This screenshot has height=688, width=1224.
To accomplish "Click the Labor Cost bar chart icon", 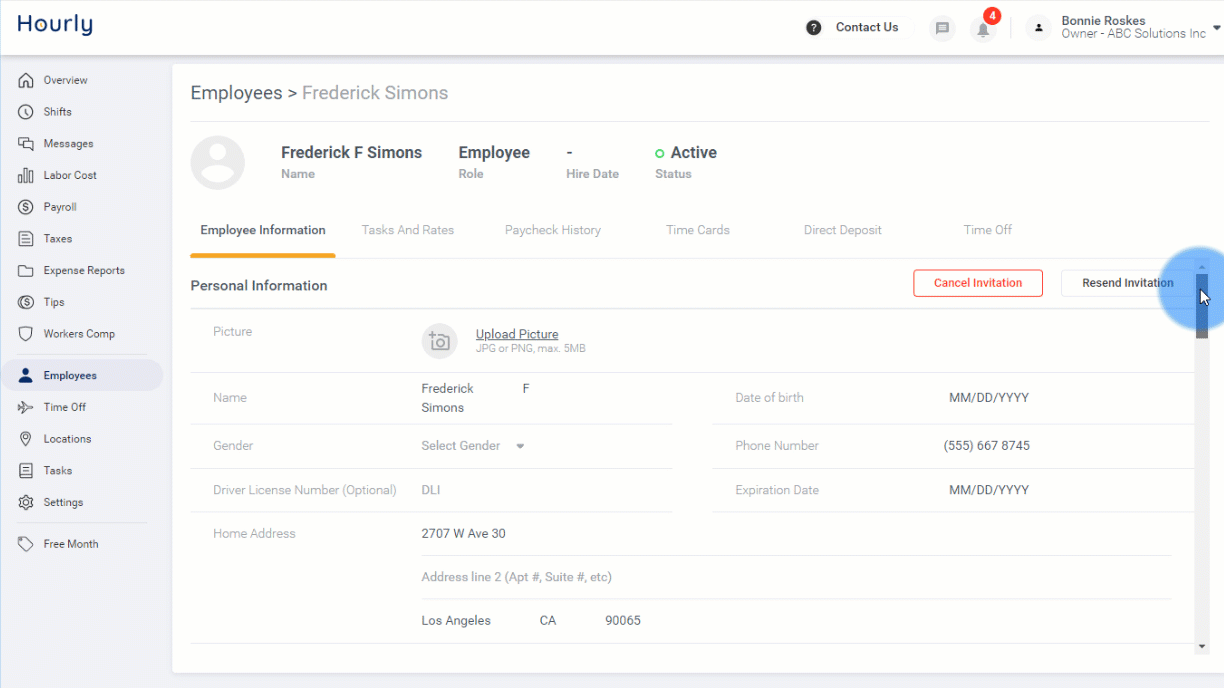I will tap(26, 175).
